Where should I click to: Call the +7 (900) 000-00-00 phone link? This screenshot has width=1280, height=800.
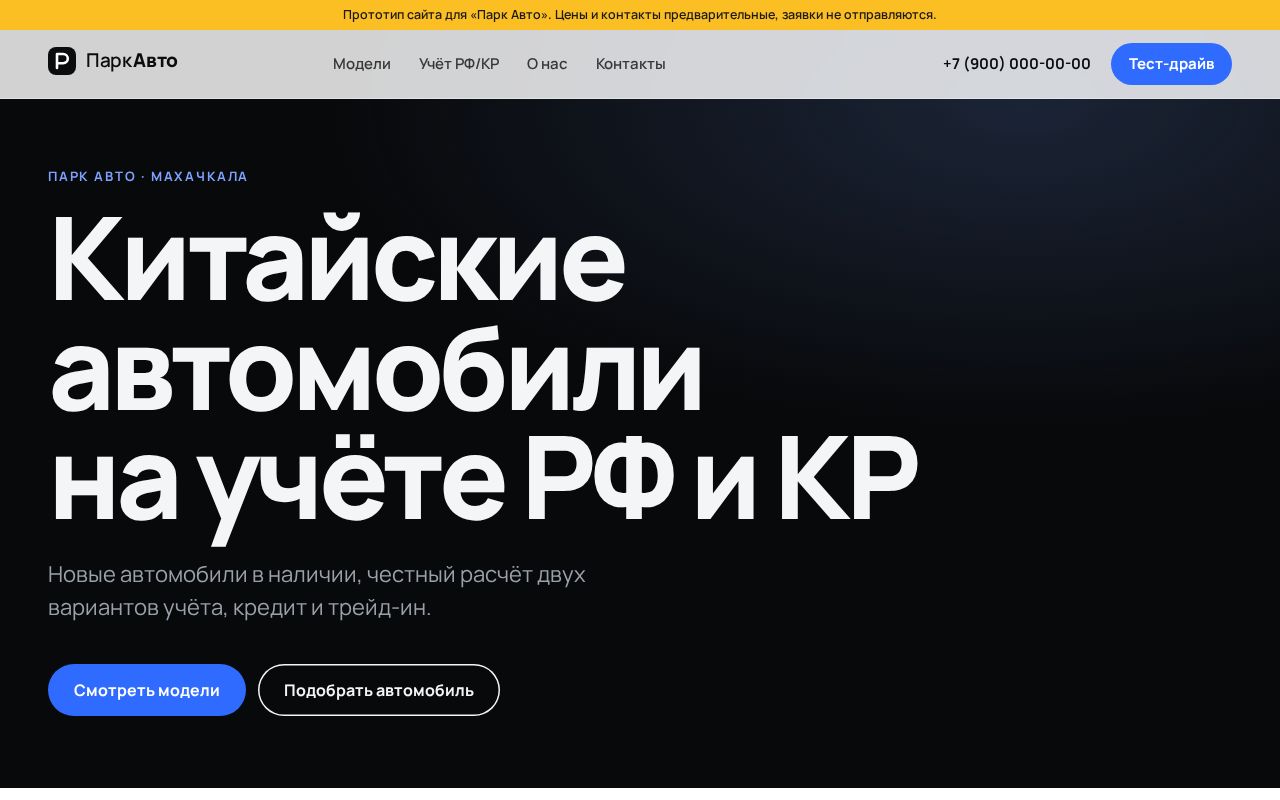tap(1017, 64)
